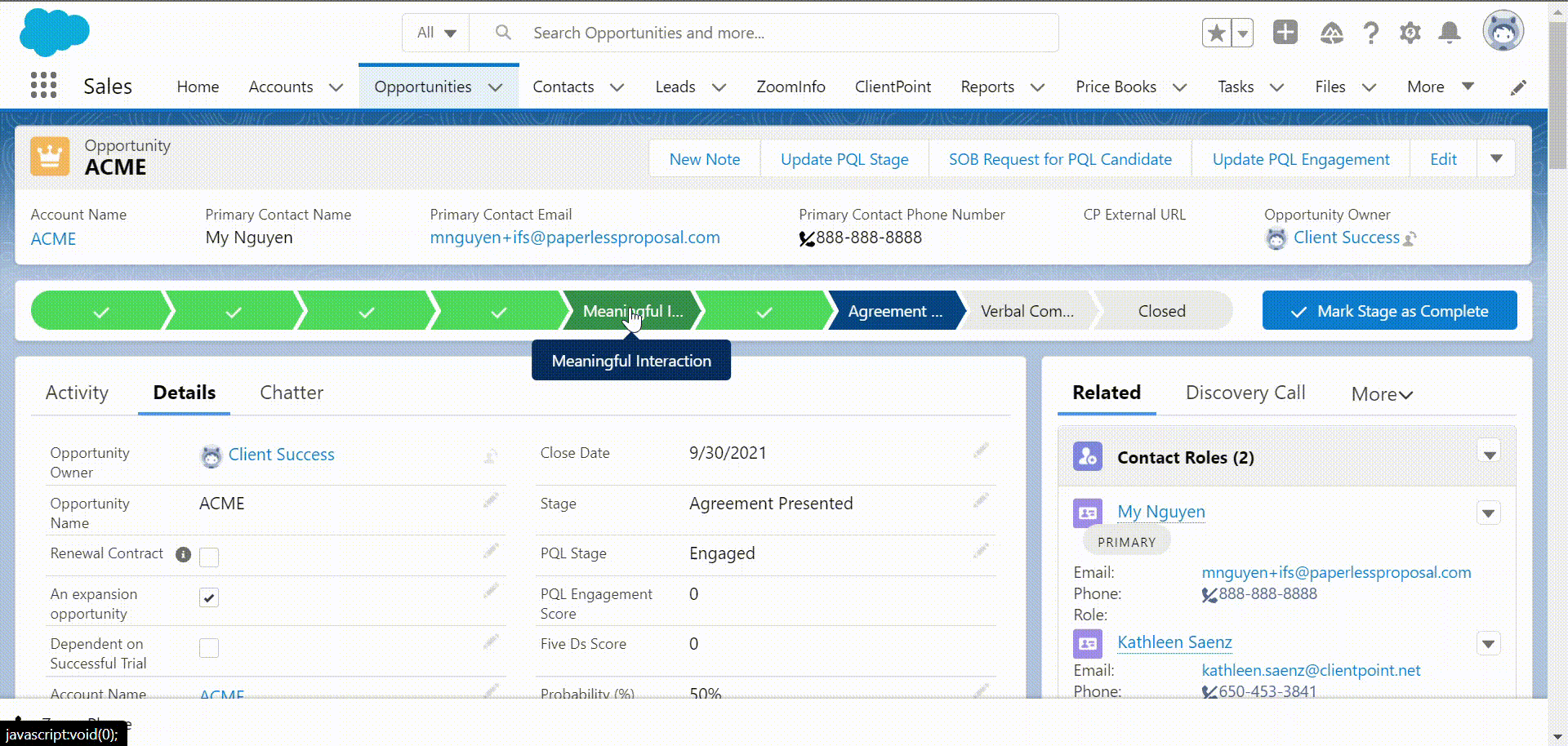Open the favorites list dropdown arrow
The width and height of the screenshot is (1568, 746).
tap(1242, 33)
